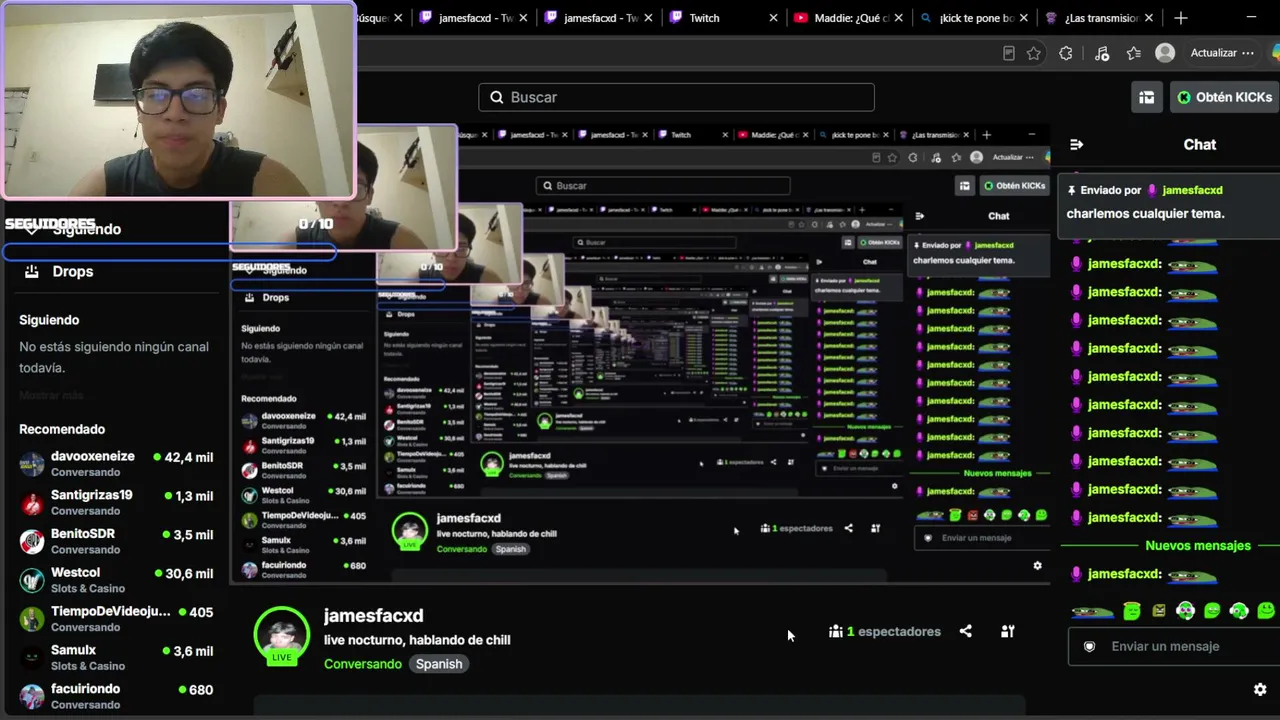Open the reader view icon in address bar

coord(1009,53)
